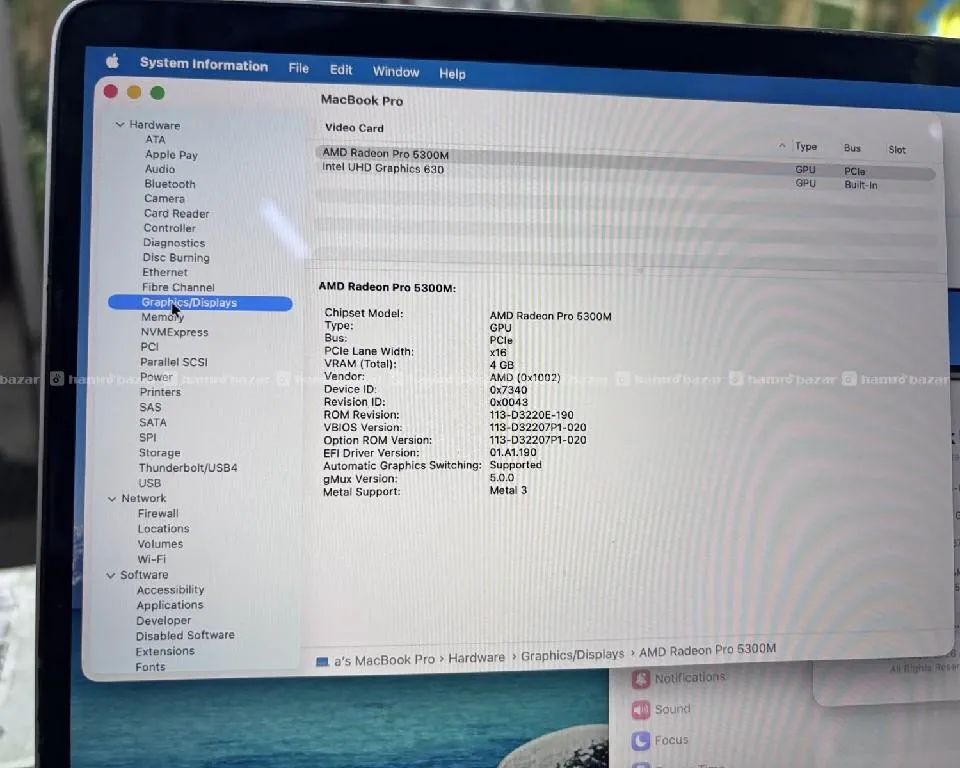The width and height of the screenshot is (960, 768).
Task: Open Focus in the System Settings window
Action: tap(660, 740)
